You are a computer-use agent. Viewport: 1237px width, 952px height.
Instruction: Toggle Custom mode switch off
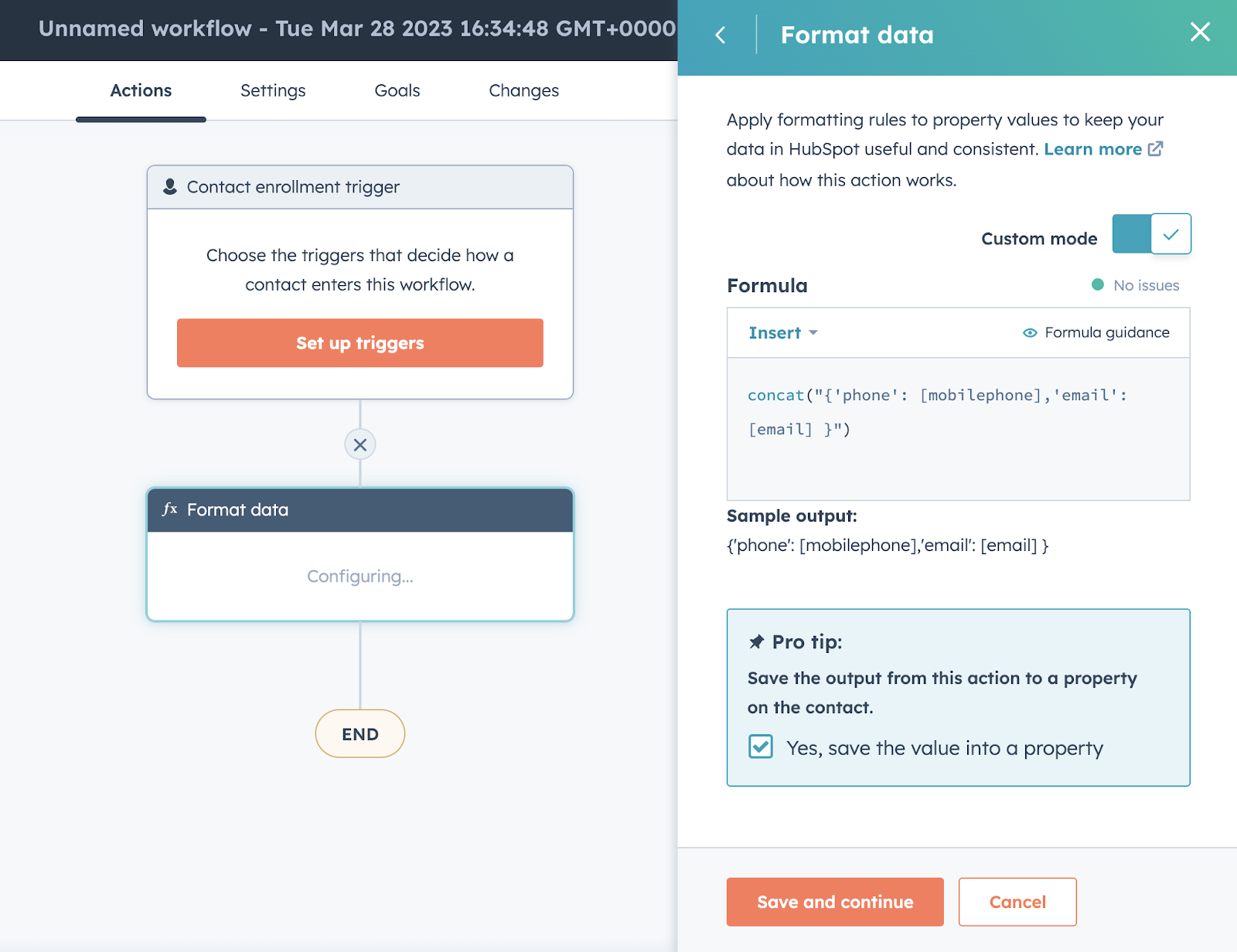click(1151, 233)
